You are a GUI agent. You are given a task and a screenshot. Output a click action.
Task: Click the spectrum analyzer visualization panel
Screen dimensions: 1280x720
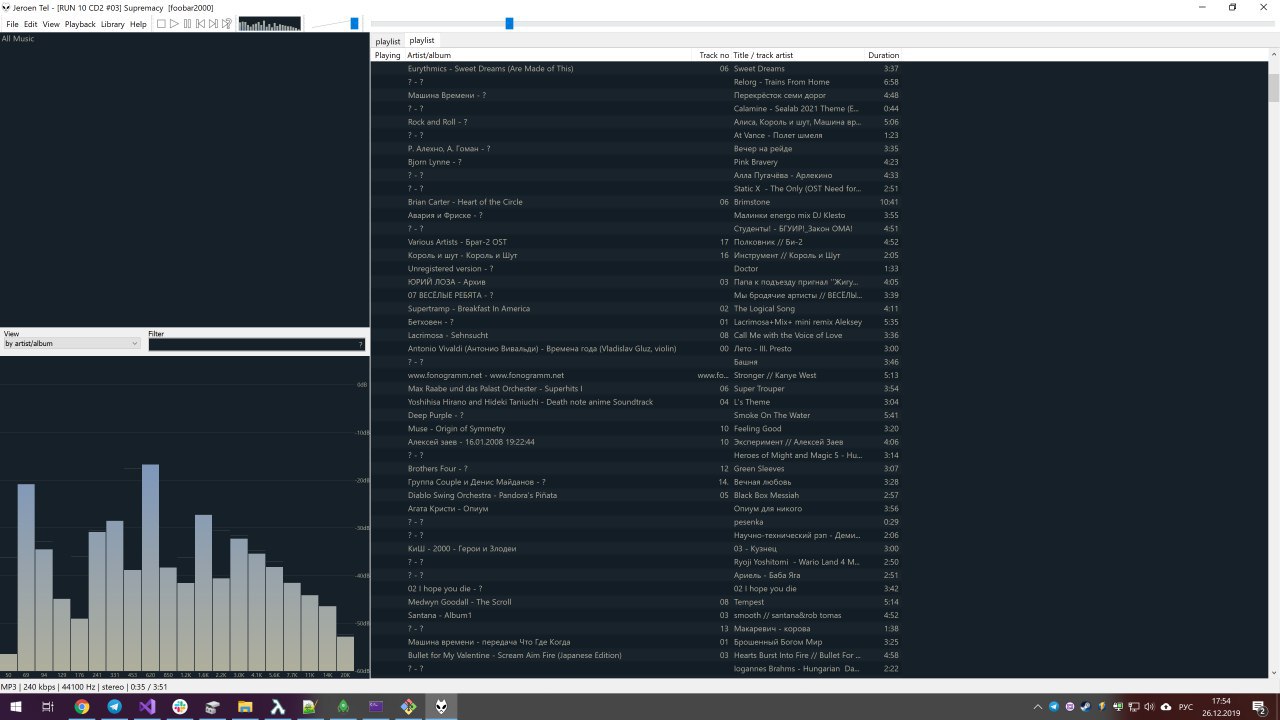point(185,515)
